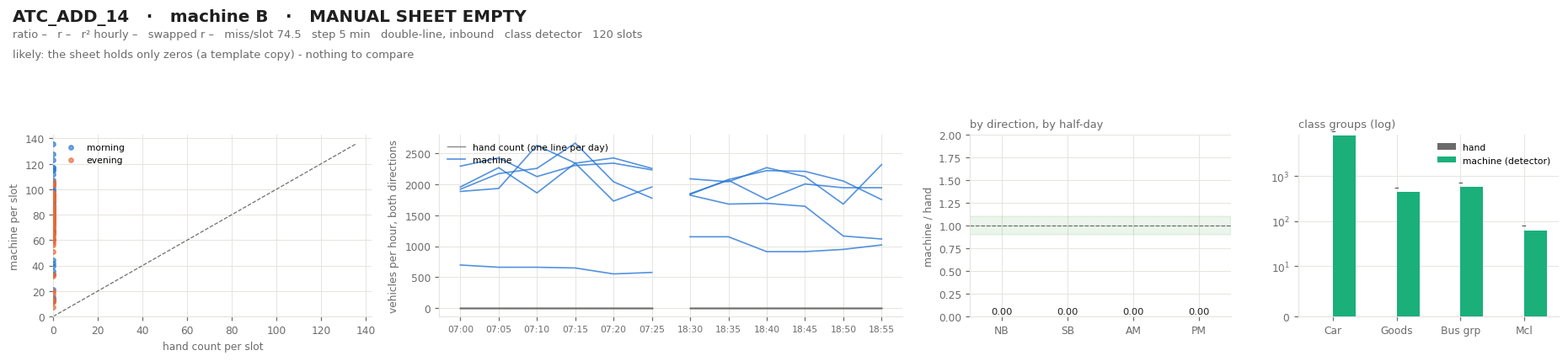This screenshot has width=1568, height=361.
Task: Click the Goods green bar
Action: tap(1408, 254)
